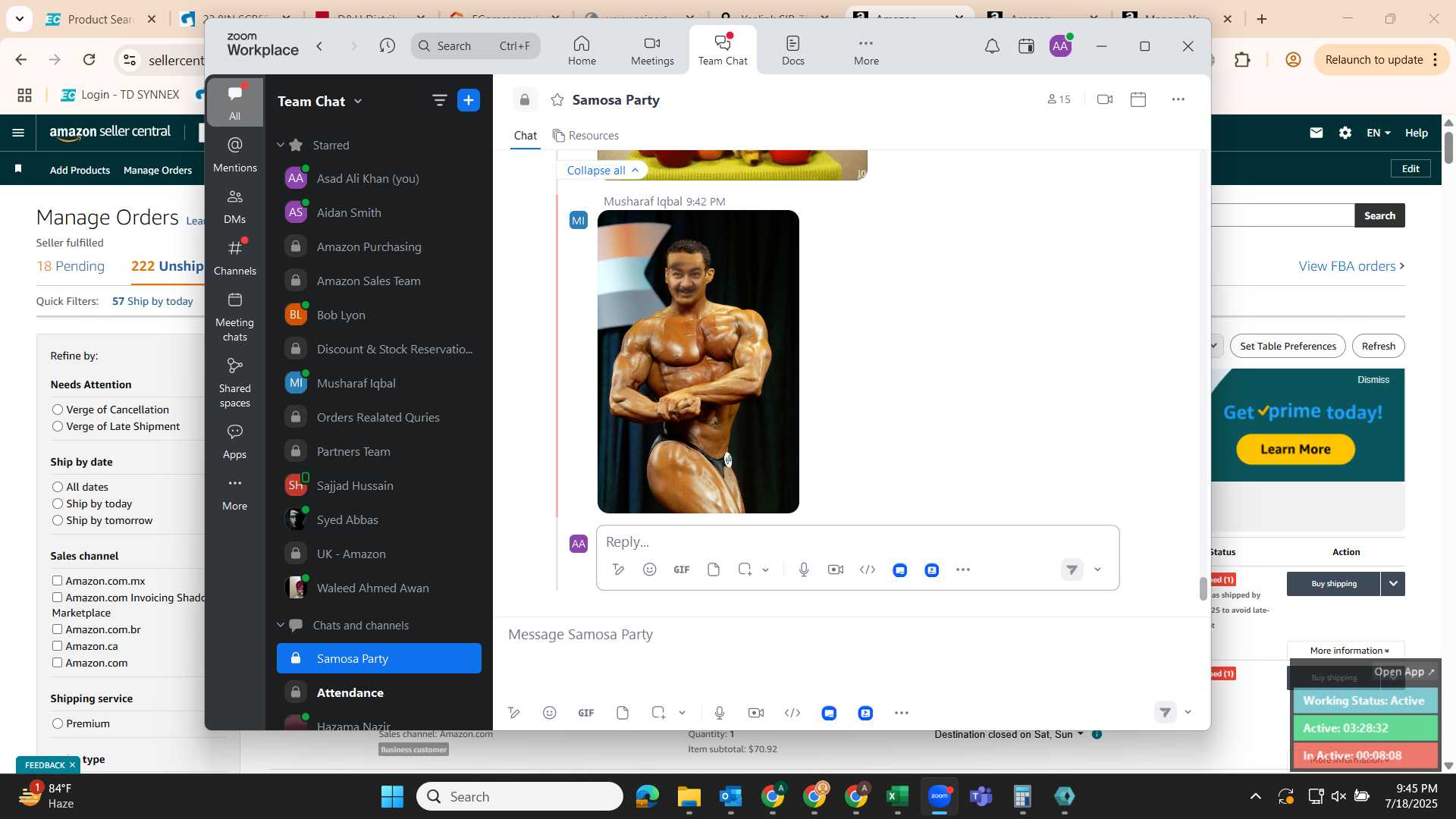Open Excel from Windows taskbar
The image size is (1456, 819).
tap(897, 796)
